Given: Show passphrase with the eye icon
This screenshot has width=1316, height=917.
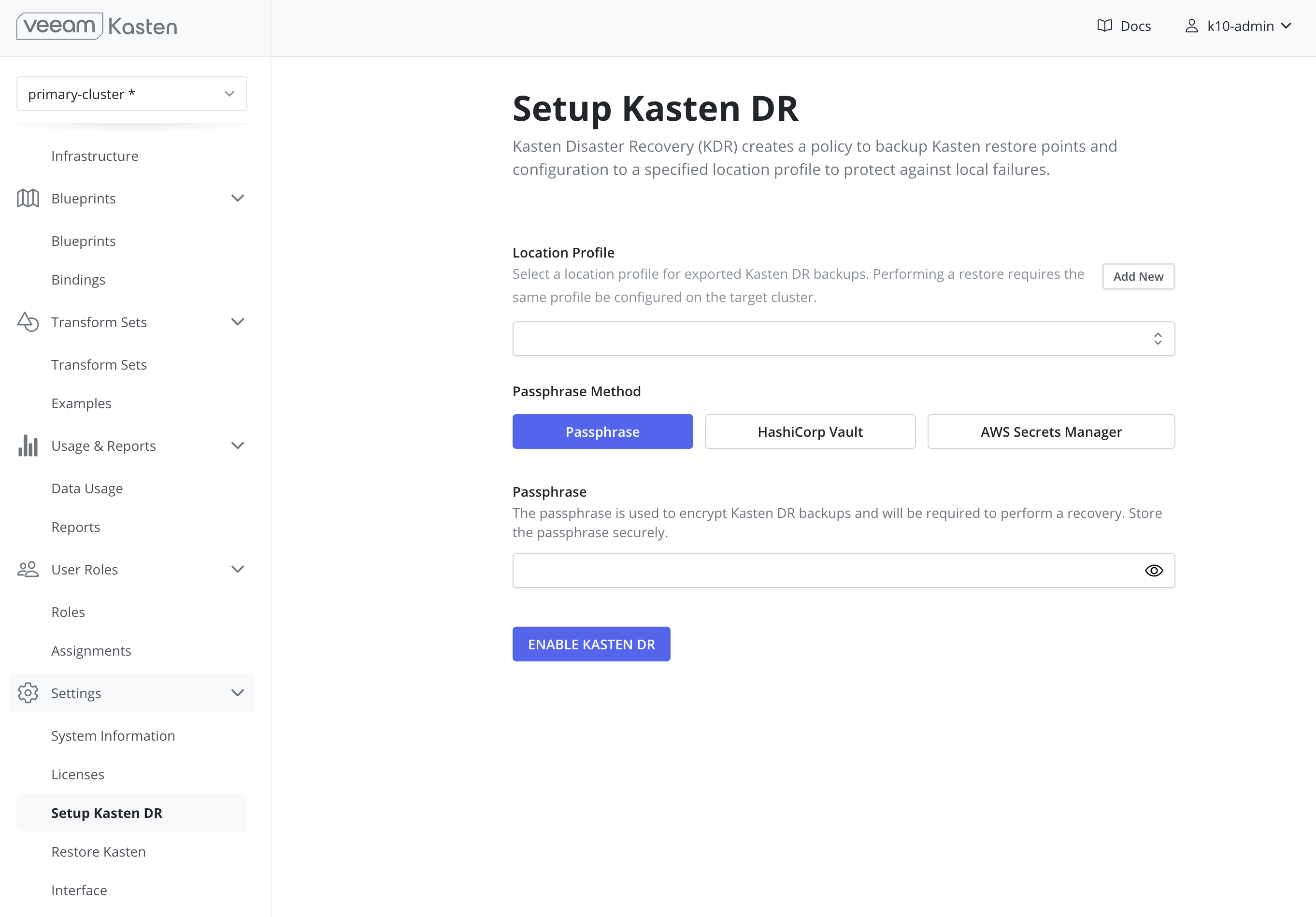Looking at the screenshot, I should click(x=1154, y=570).
